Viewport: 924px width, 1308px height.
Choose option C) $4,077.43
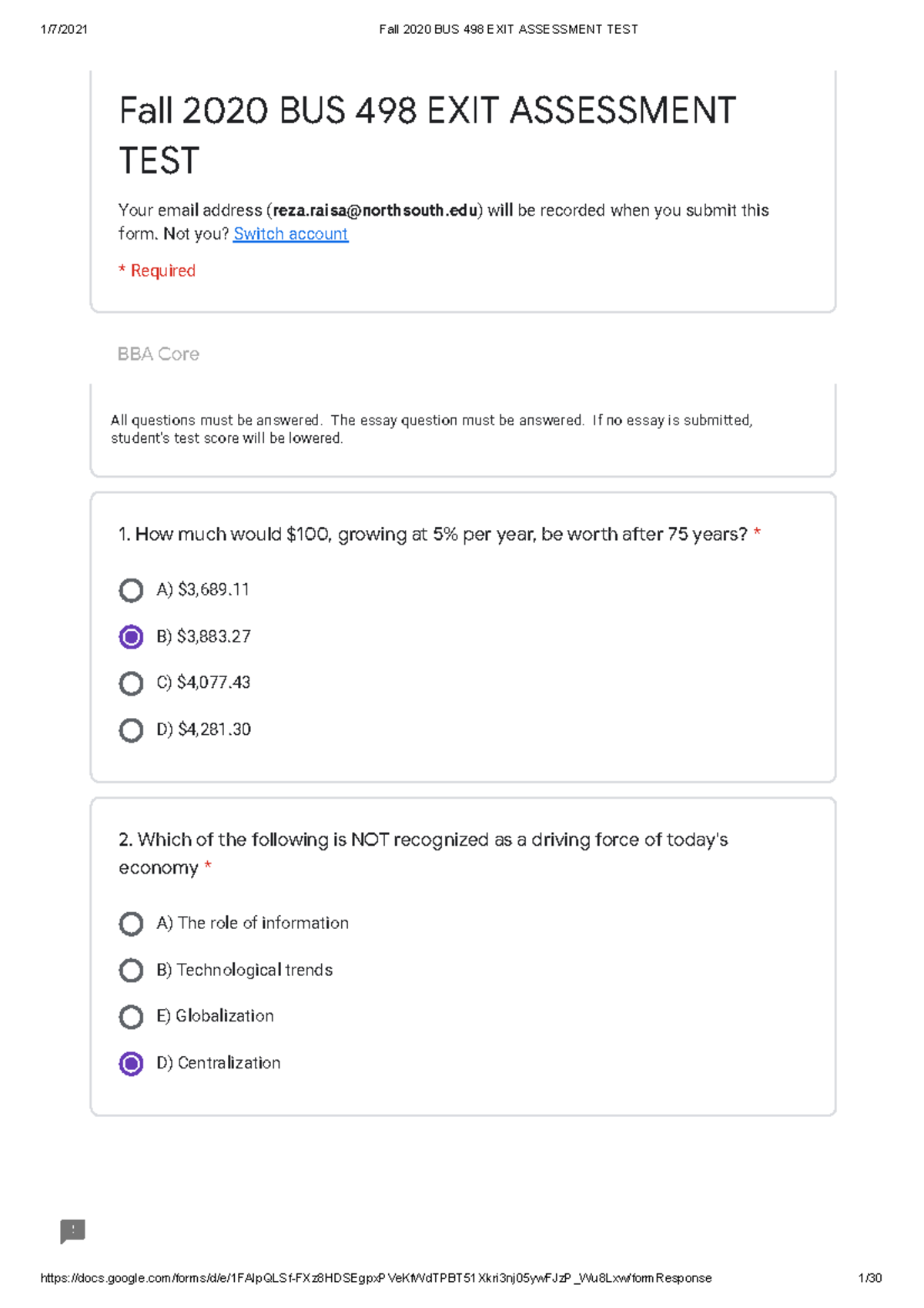pyautogui.click(x=131, y=683)
